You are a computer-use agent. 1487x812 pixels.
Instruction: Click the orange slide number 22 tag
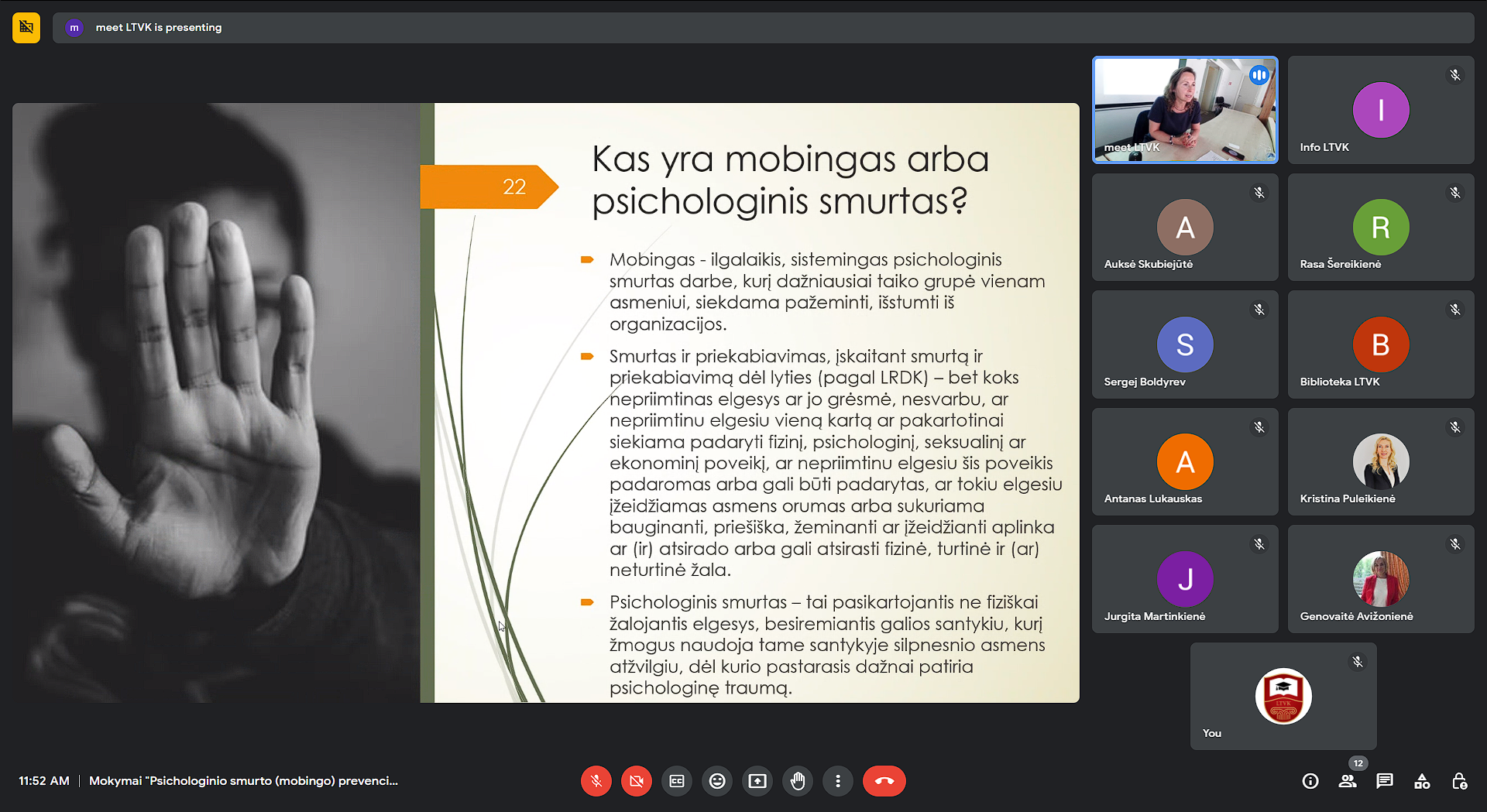pyautogui.click(x=488, y=187)
